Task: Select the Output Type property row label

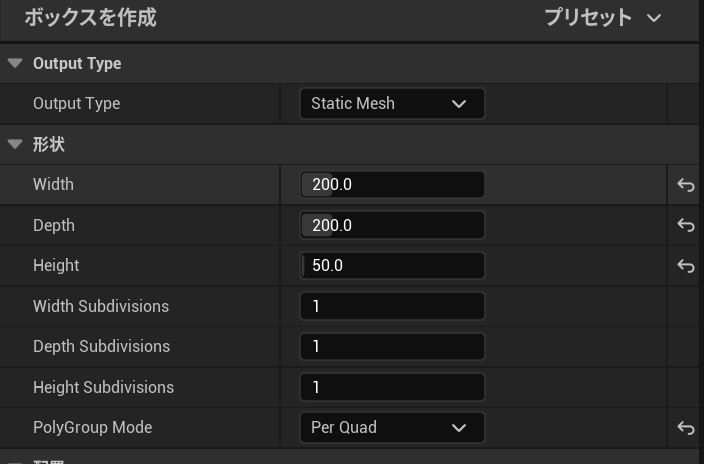Action: (x=76, y=103)
